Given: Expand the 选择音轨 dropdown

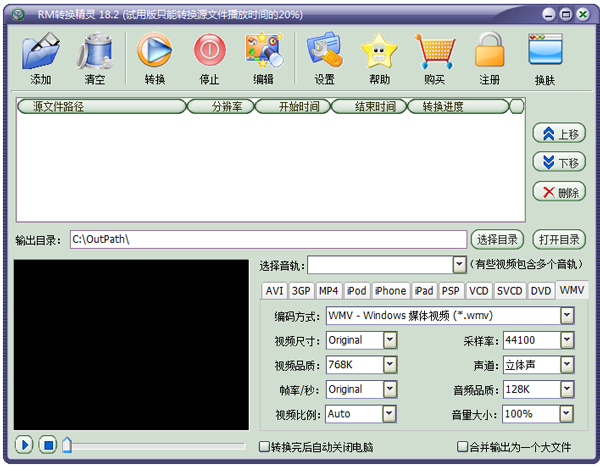Looking at the screenshot, I should click(x=459, y=265).
